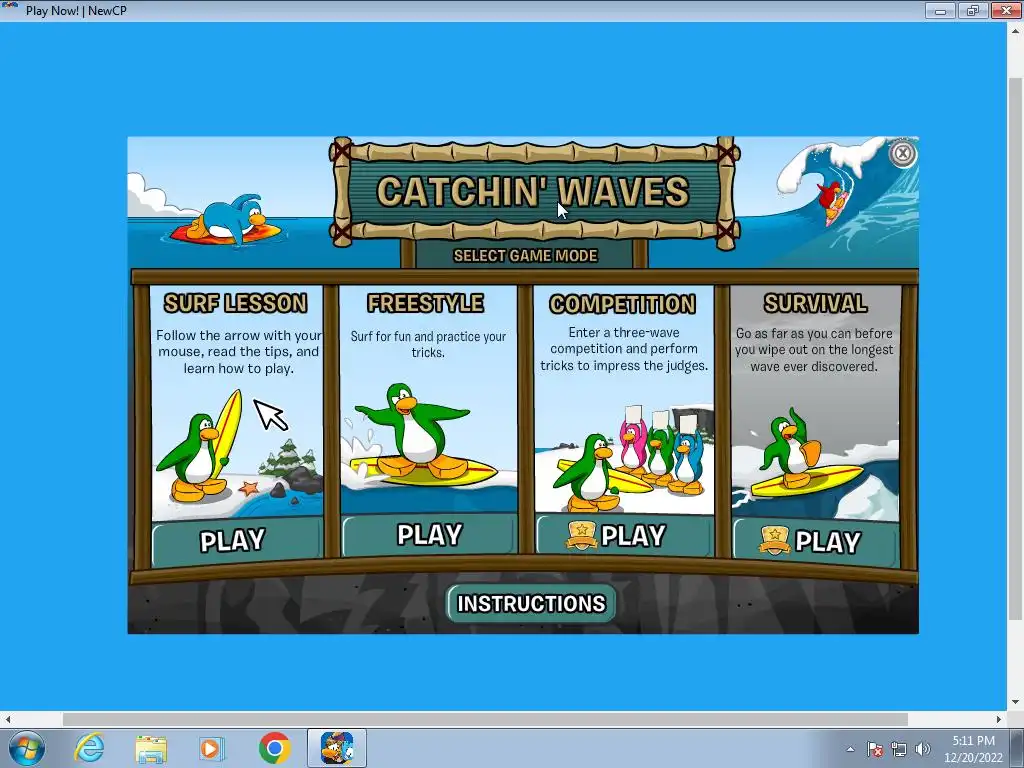This screenshot has height=768, width=1024.
Task: Click the Freestyle description text
Action: [x=428, y=344]
